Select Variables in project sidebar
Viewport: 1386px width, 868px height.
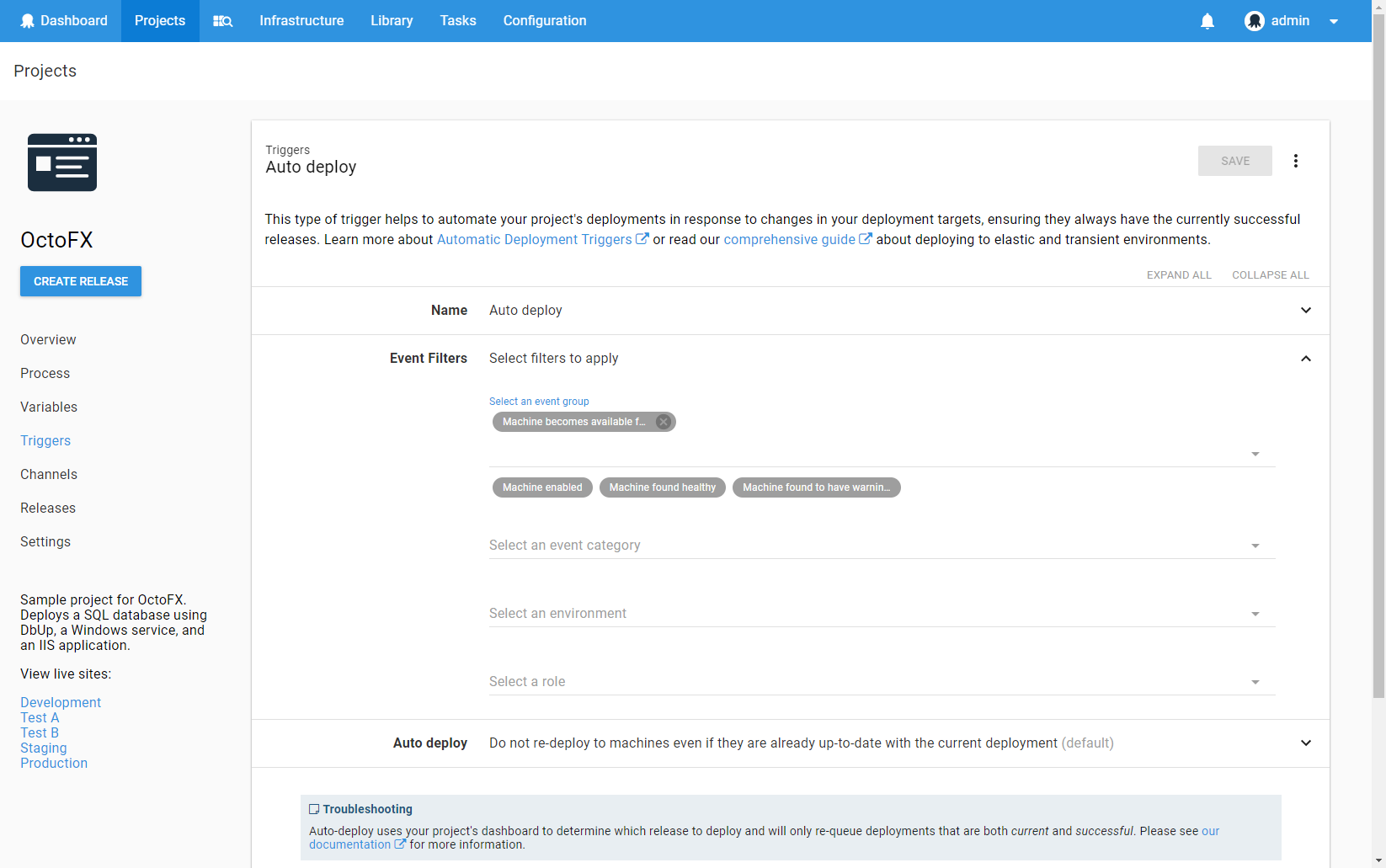click(x=49, y=407)
